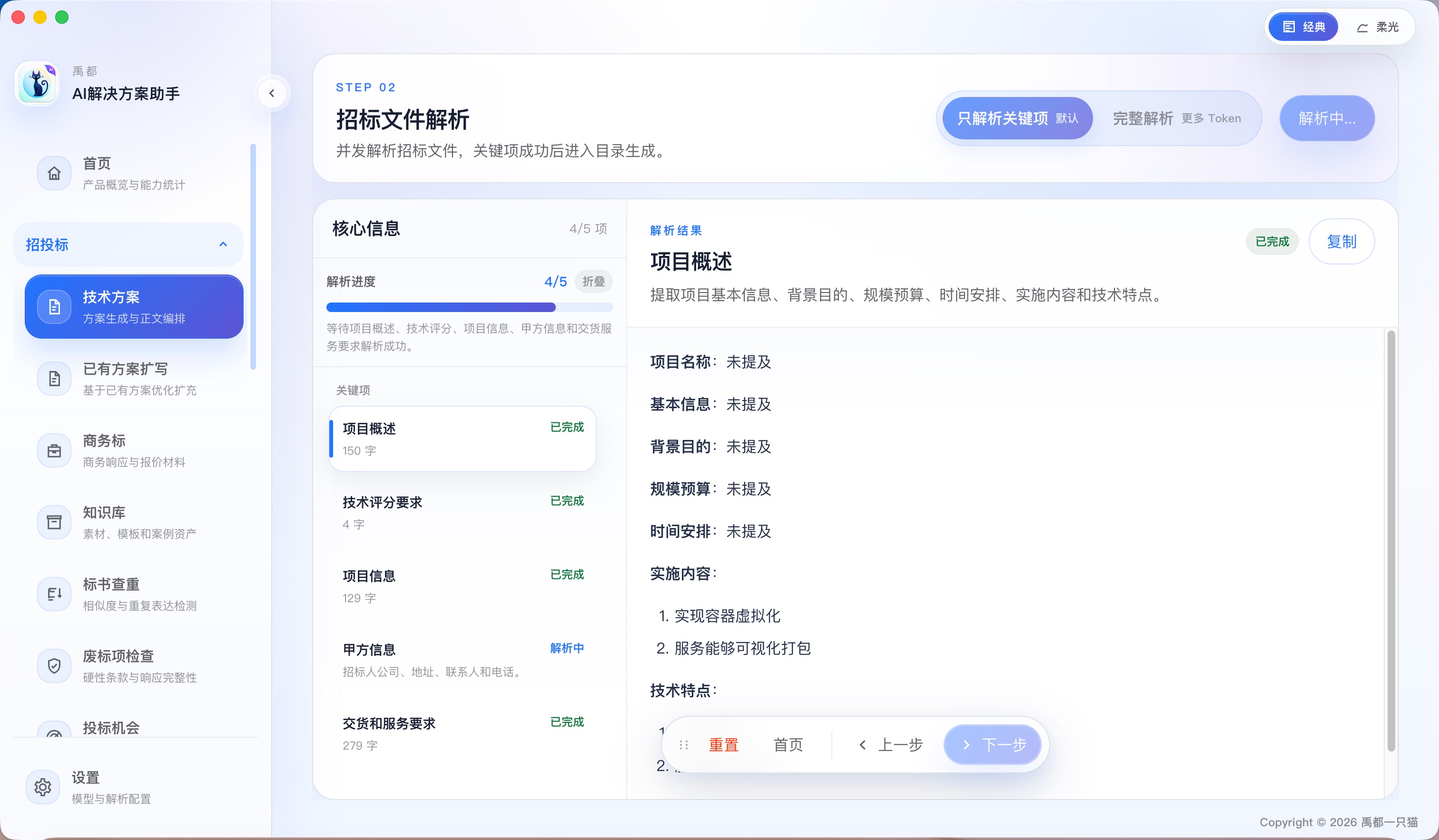Click 首页 on the floating bar
The width and height of the screenshot is (1439, 840).
(x=788, y=745)
